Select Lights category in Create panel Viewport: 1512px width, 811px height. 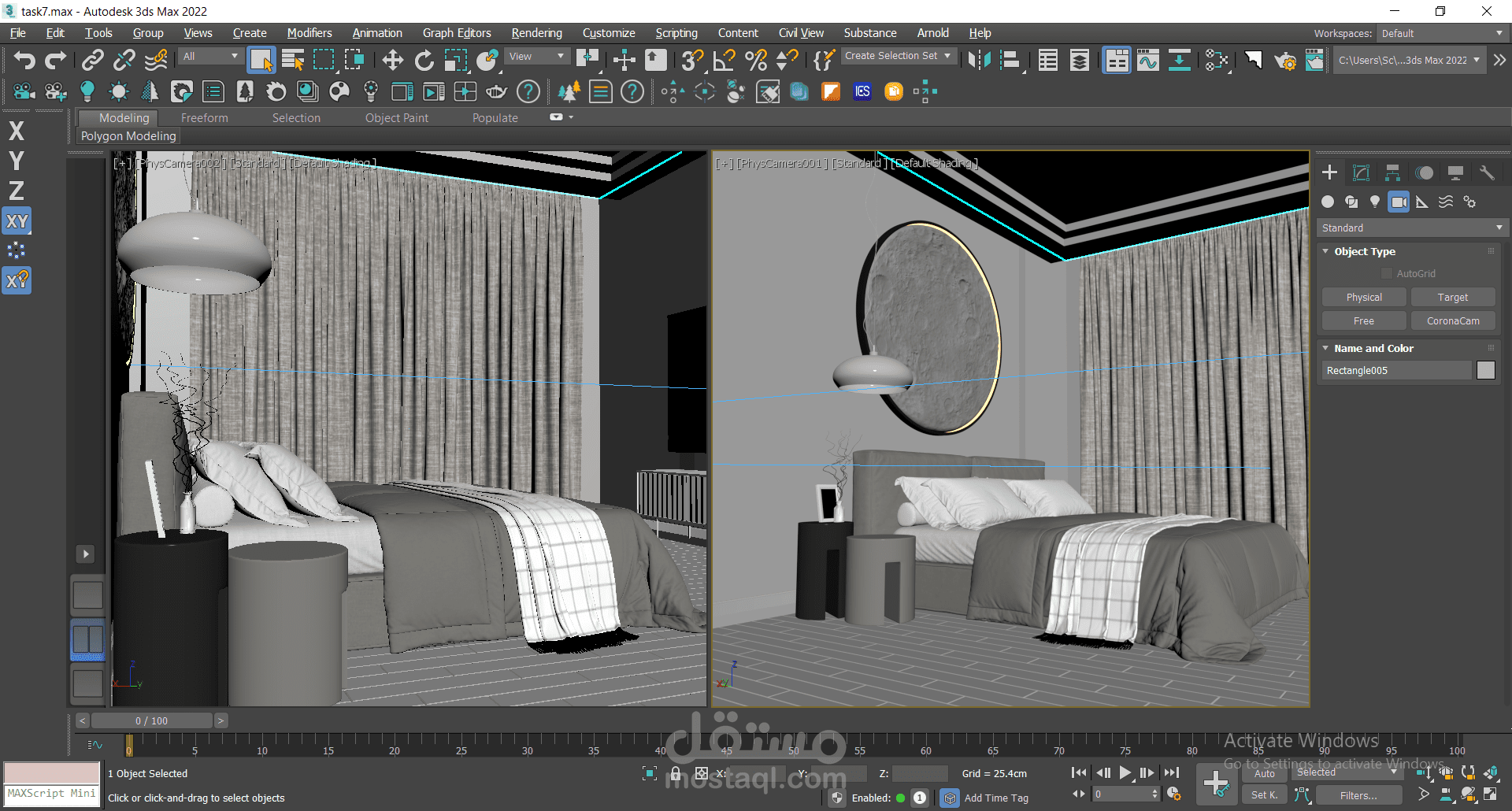(x=1375, y=202)
